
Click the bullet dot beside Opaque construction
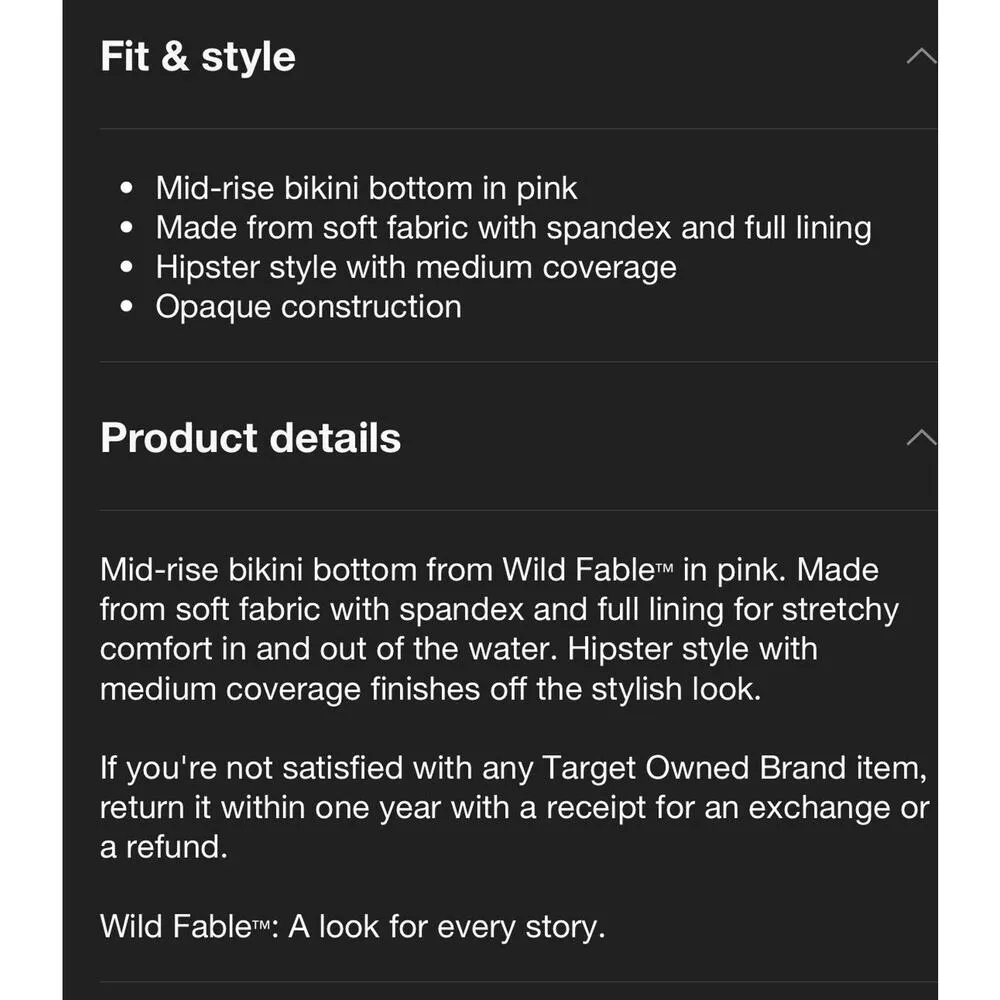point(126,307)
